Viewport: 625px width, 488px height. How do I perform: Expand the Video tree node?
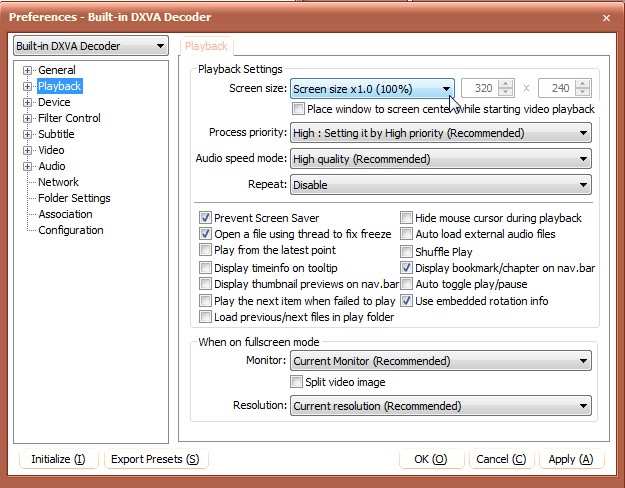(27, 150)
